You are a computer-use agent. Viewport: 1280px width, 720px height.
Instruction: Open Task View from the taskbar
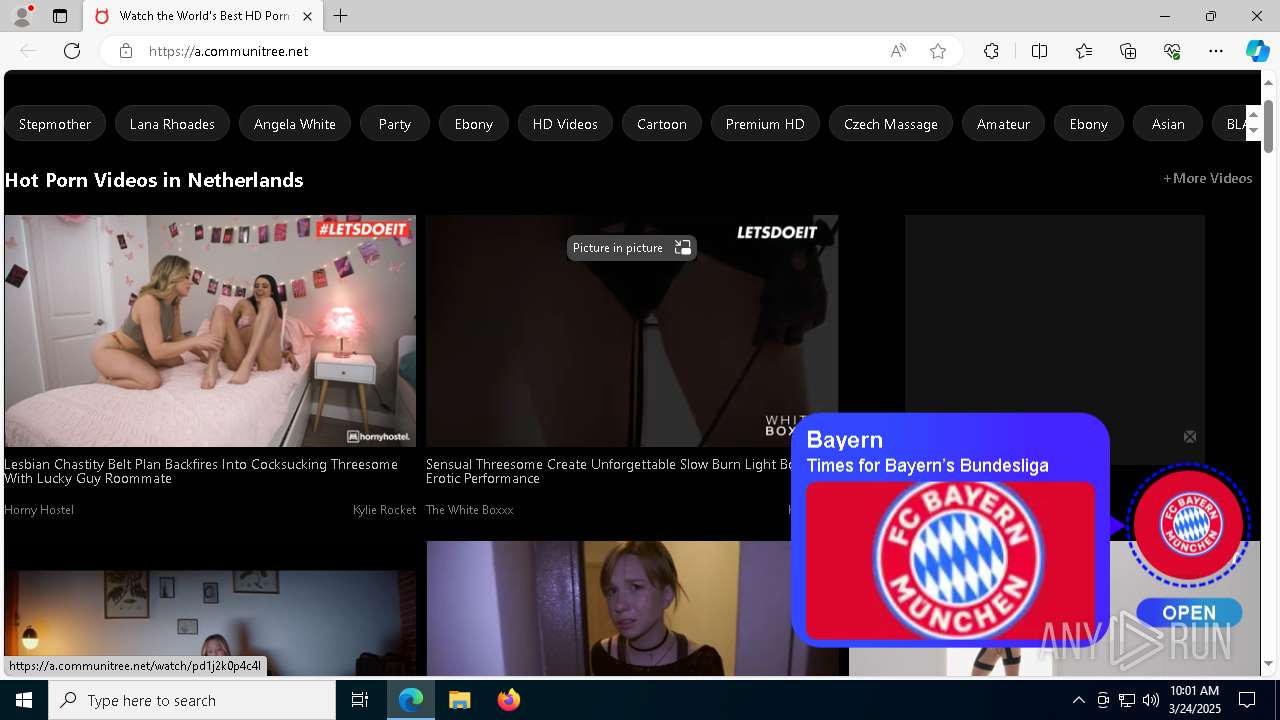coord(360,700)
